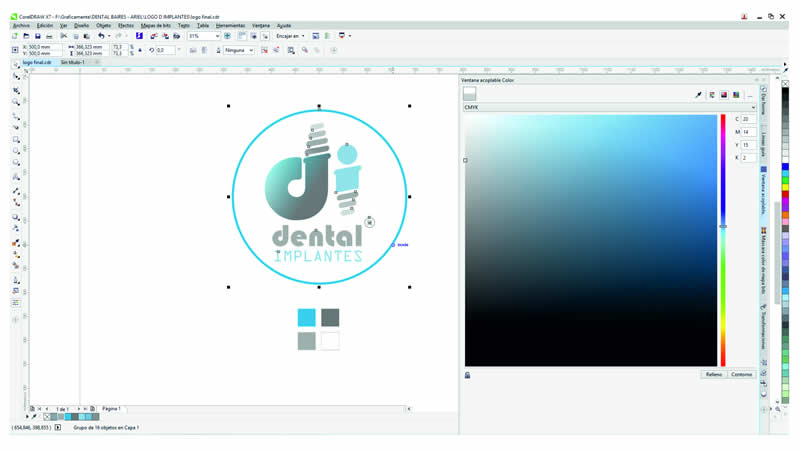The width and height of the screenshot is (800, 451).
Task: Open the Edición menu
Action: (x=45, y=26)
